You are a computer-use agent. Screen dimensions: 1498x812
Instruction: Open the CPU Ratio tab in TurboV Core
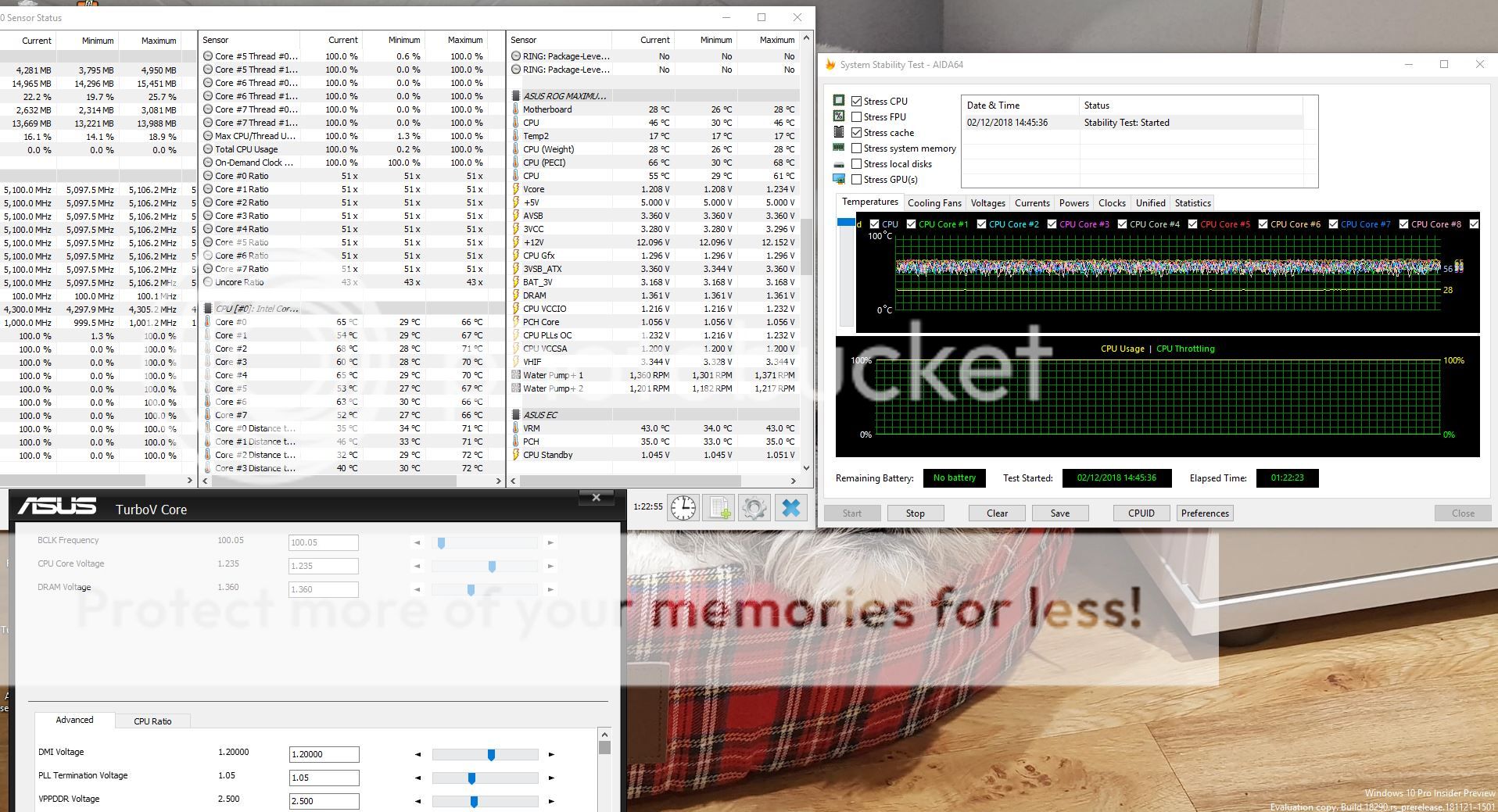click(152, 721)
